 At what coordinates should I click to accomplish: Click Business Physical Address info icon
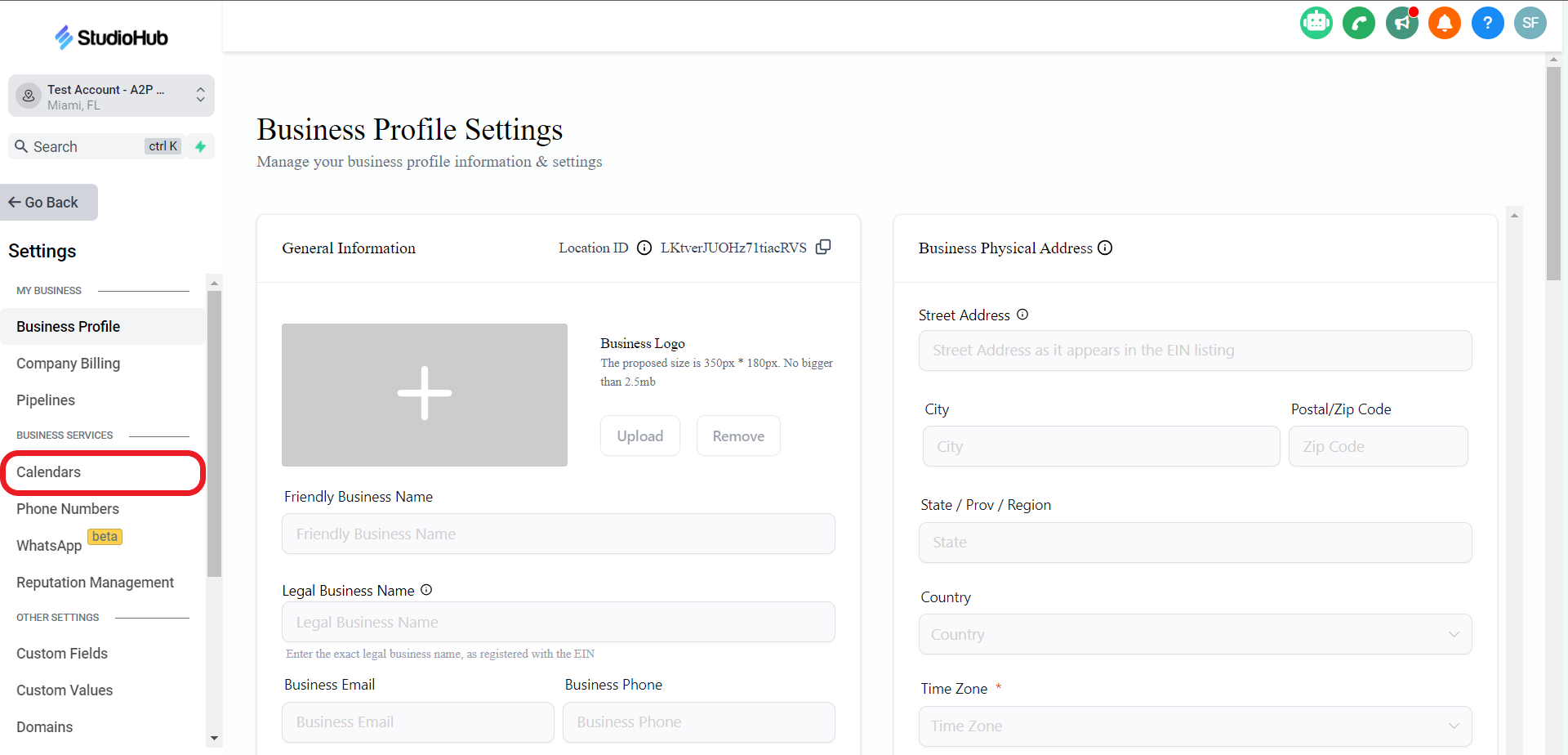1105,248
